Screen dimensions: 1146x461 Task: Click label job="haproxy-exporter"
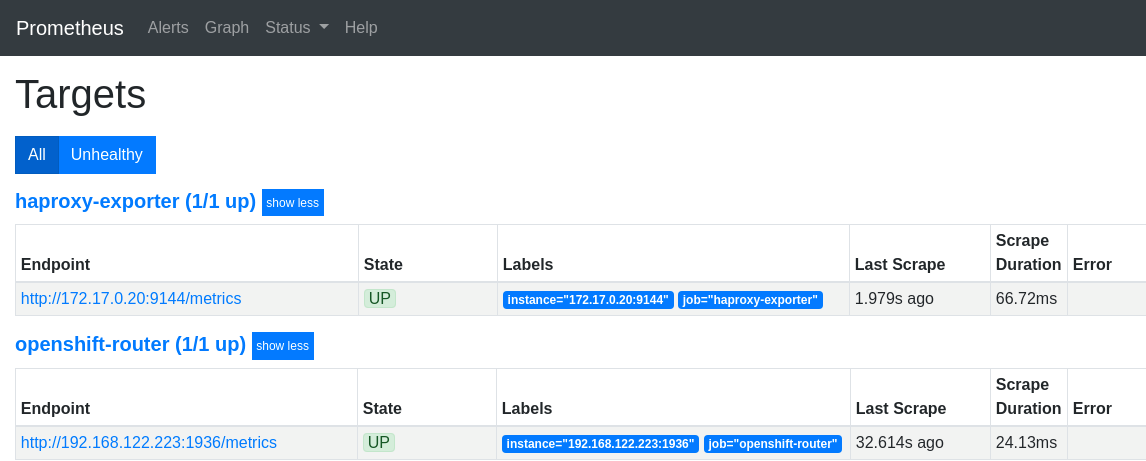[750, 300]
